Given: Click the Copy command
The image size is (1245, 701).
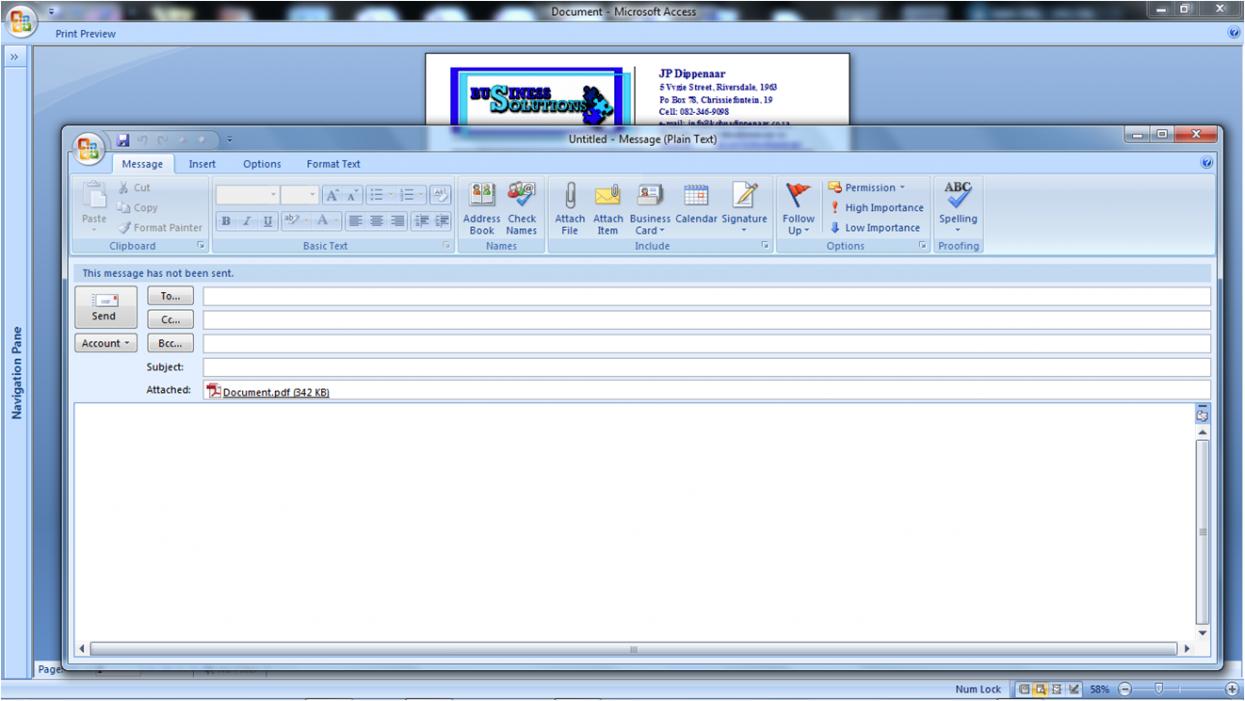Looking at the screenshot, I should coord(139,207).
